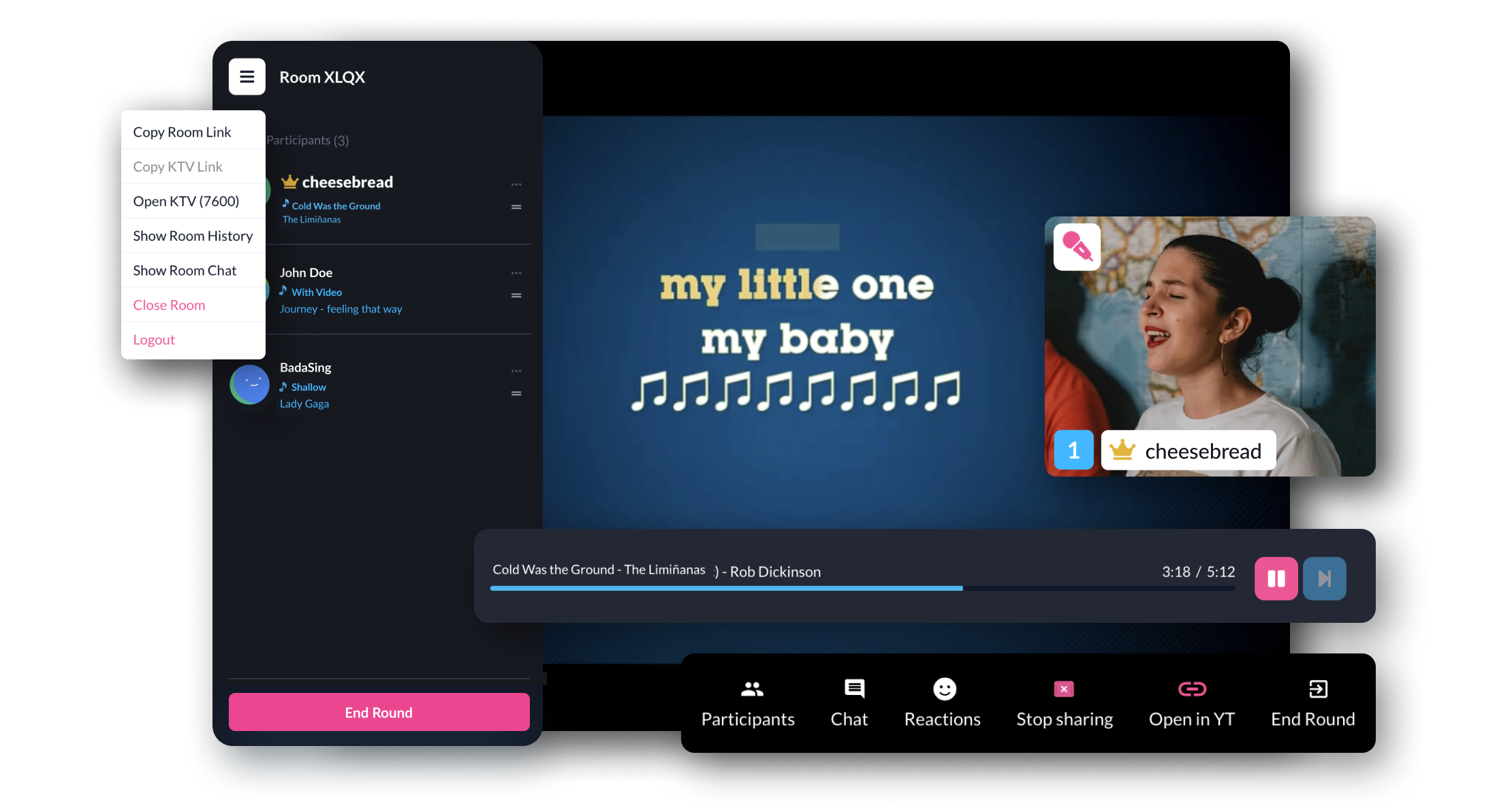Viewport: 1512px width, 810px height.
Task: Click the now-playing title in the player bar
Action: point(599,569)
